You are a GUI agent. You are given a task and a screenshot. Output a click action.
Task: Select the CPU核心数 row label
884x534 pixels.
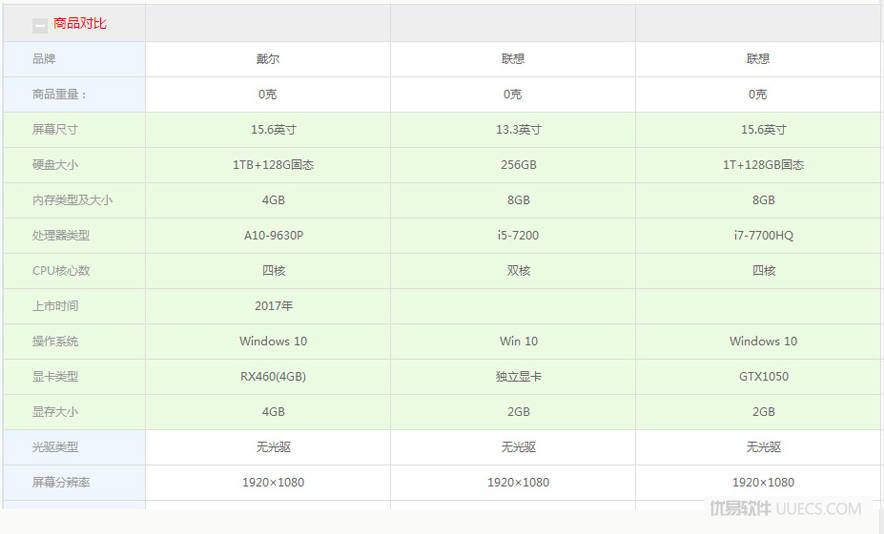coord(61,271)
